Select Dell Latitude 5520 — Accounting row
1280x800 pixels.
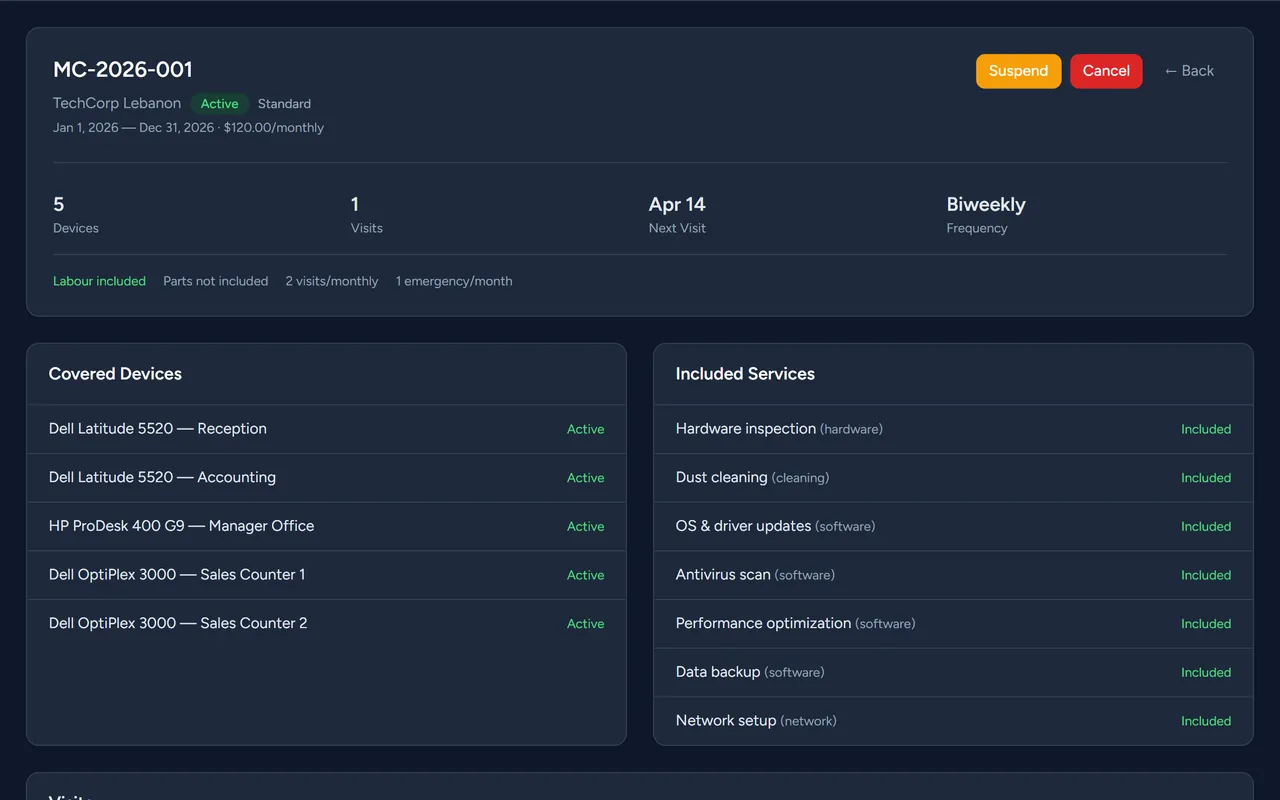326,478
